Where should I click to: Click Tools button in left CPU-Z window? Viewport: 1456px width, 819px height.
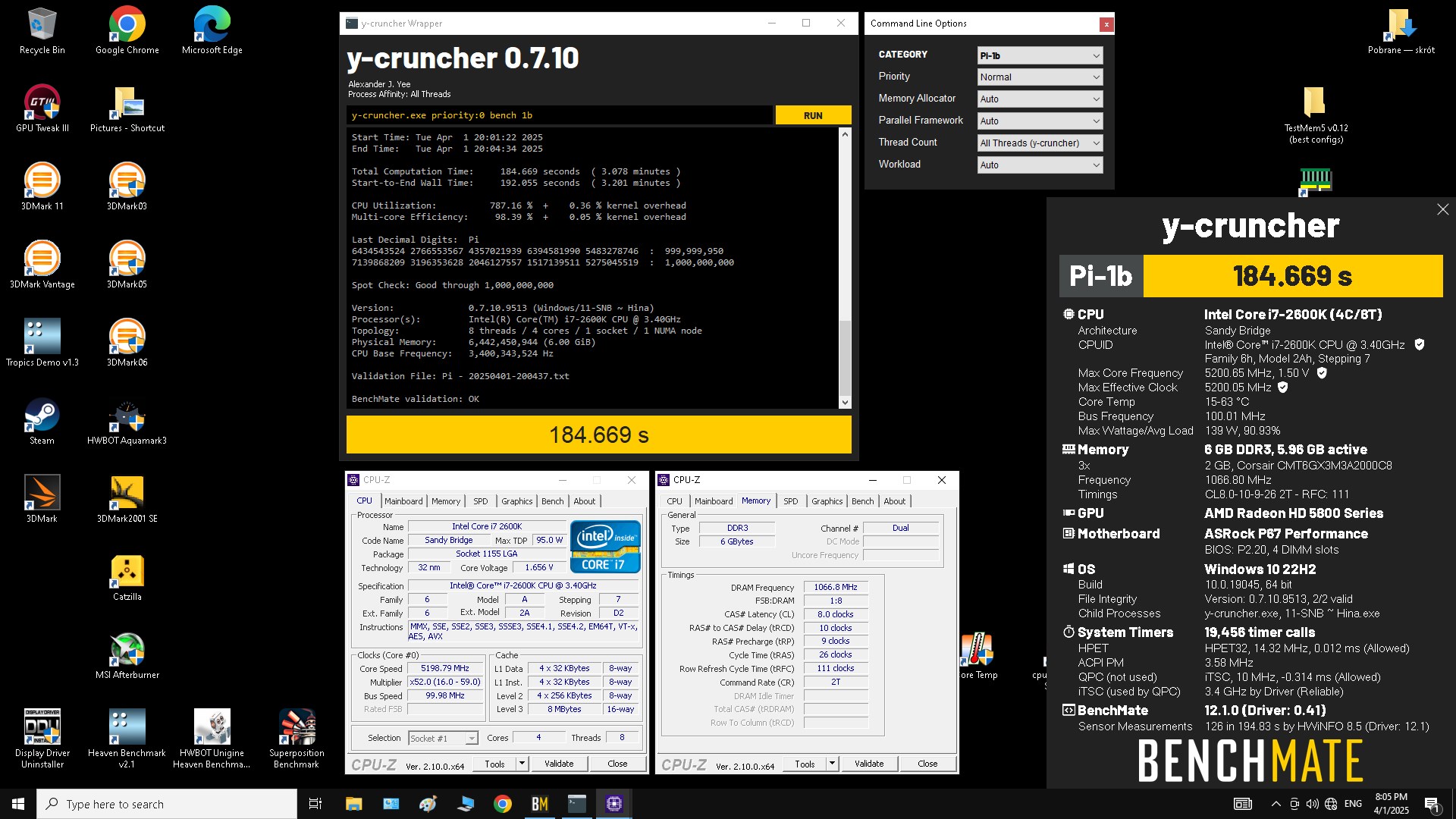pyautogui.click(x=494, y=764)
